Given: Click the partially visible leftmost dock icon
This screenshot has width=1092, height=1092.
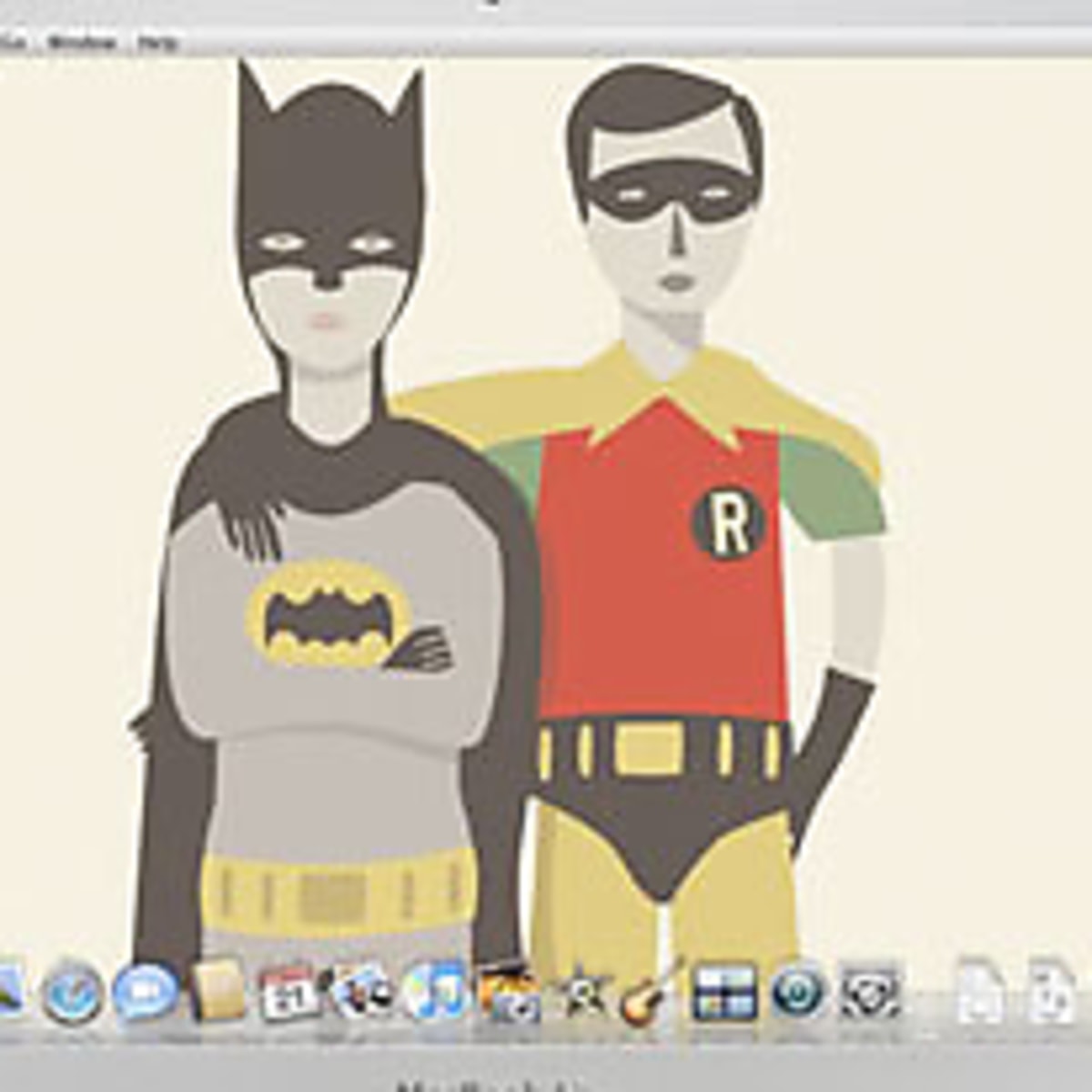Looking at the screenshot, I should (x=9, y=992).
